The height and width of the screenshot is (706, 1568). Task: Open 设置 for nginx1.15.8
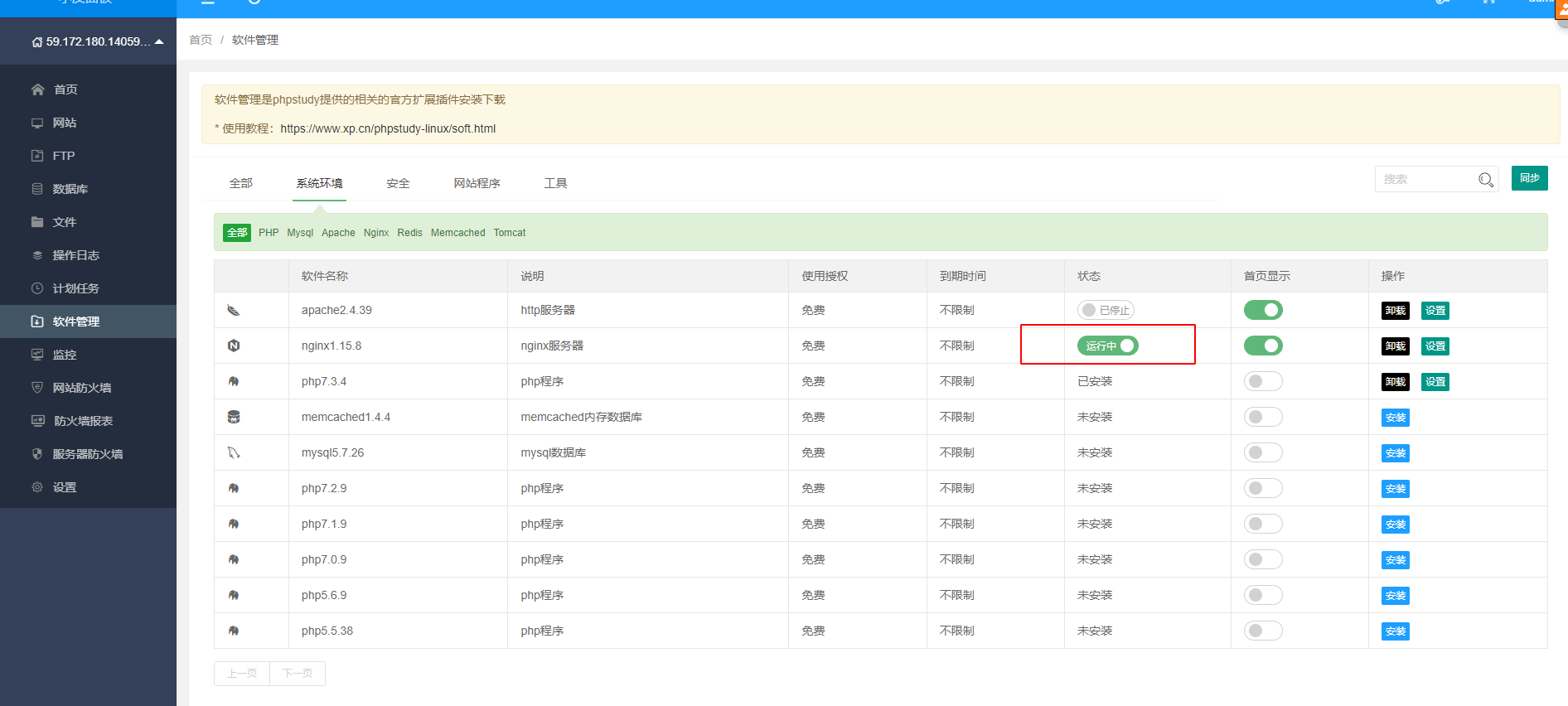click(1435, 346)
